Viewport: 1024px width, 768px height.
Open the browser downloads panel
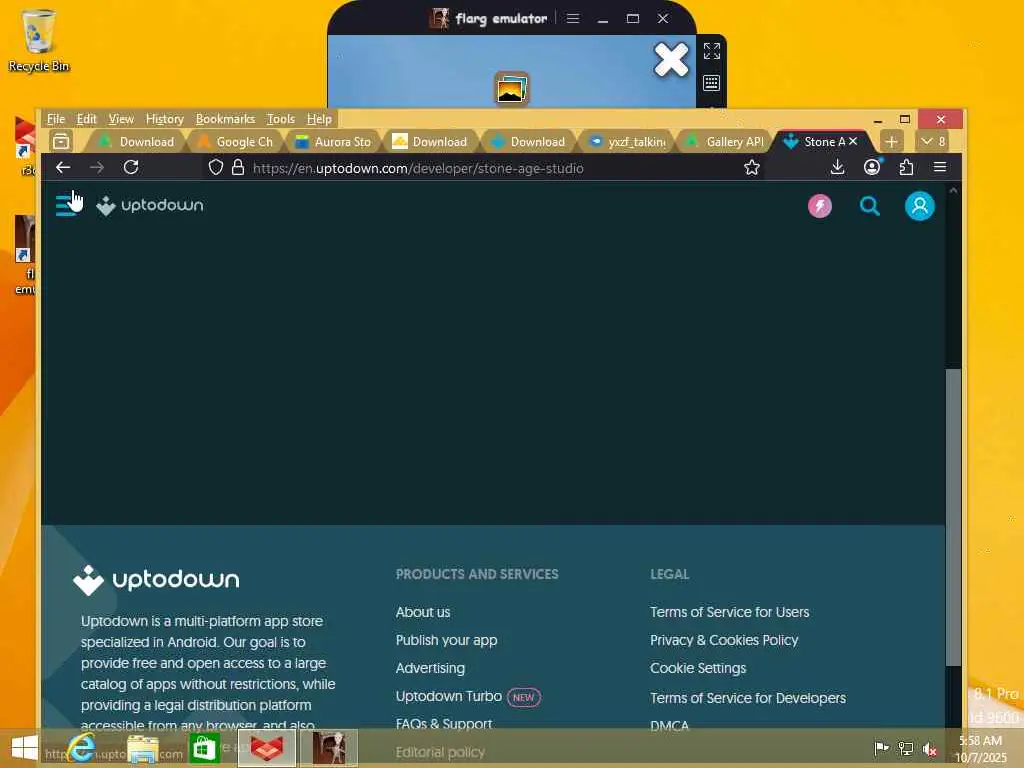coord(837,168)
